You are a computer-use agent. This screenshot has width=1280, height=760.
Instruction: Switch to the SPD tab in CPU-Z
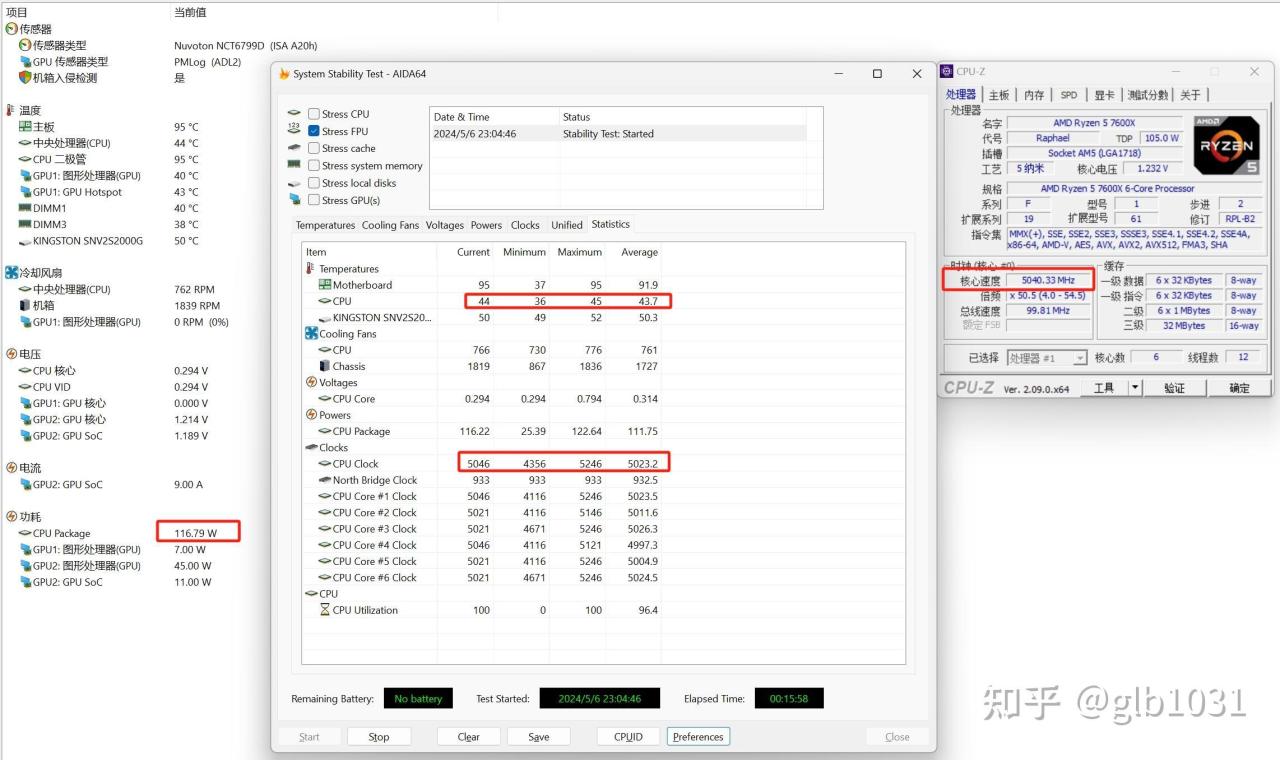(1069, 95)
